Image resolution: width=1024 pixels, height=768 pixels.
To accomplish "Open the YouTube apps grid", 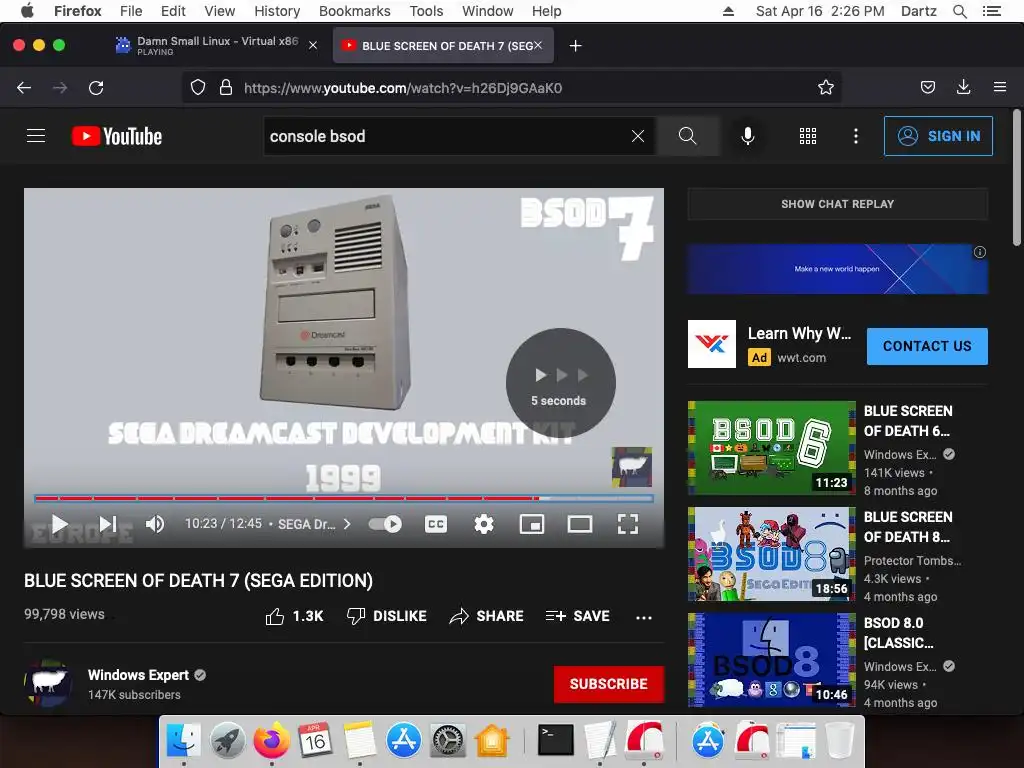I will (x=808, y=136).
